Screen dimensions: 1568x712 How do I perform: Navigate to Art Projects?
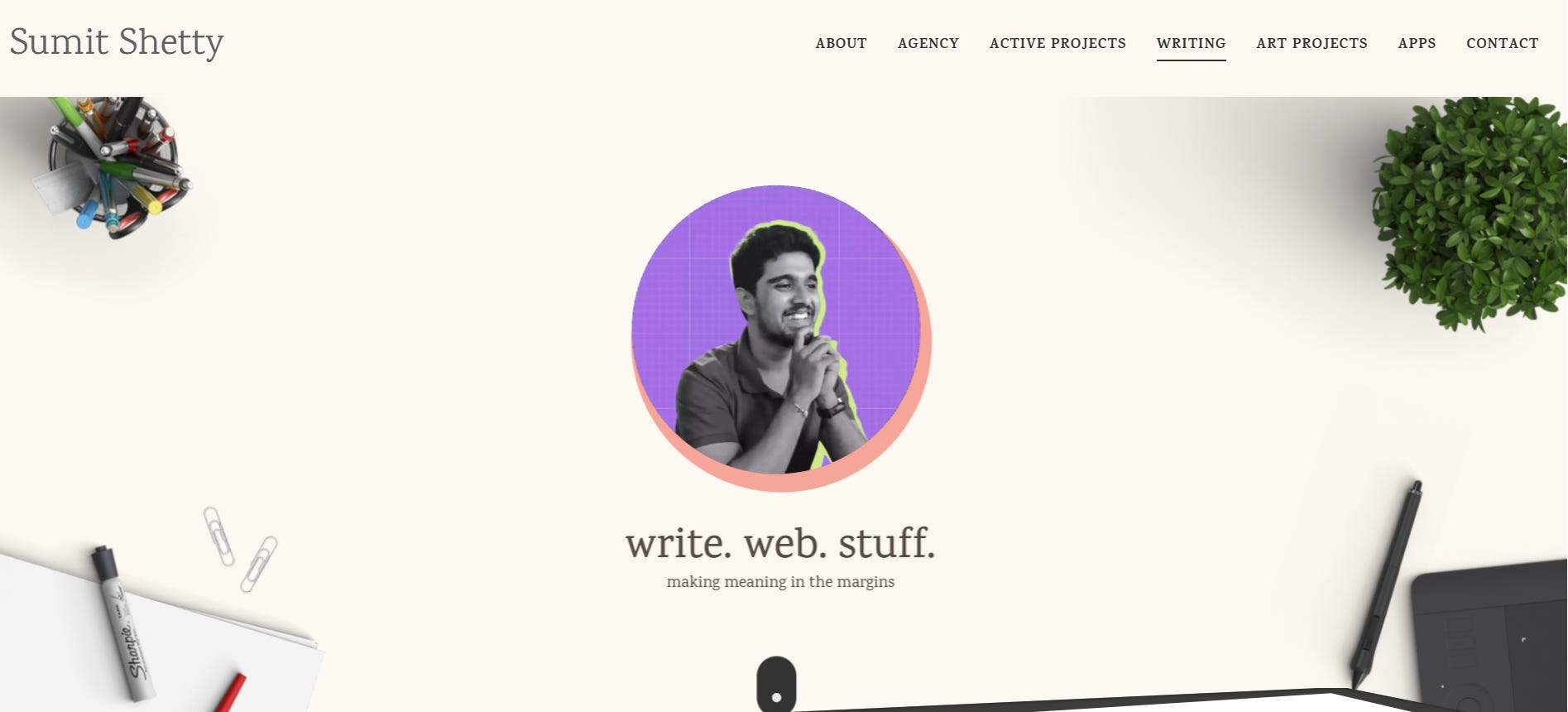(x=1311, y=43)
